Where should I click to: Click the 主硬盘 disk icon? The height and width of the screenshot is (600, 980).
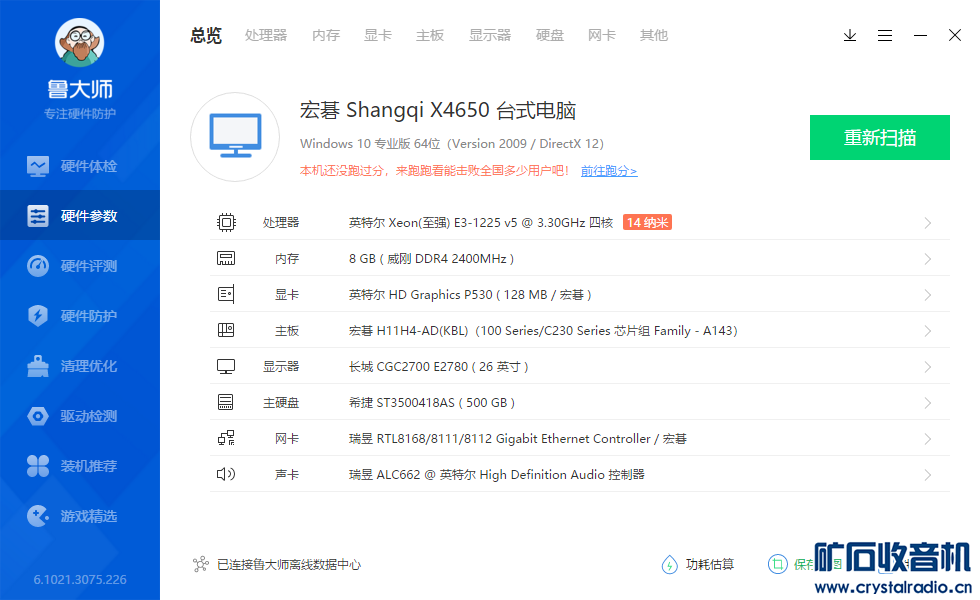coord(226,402)
